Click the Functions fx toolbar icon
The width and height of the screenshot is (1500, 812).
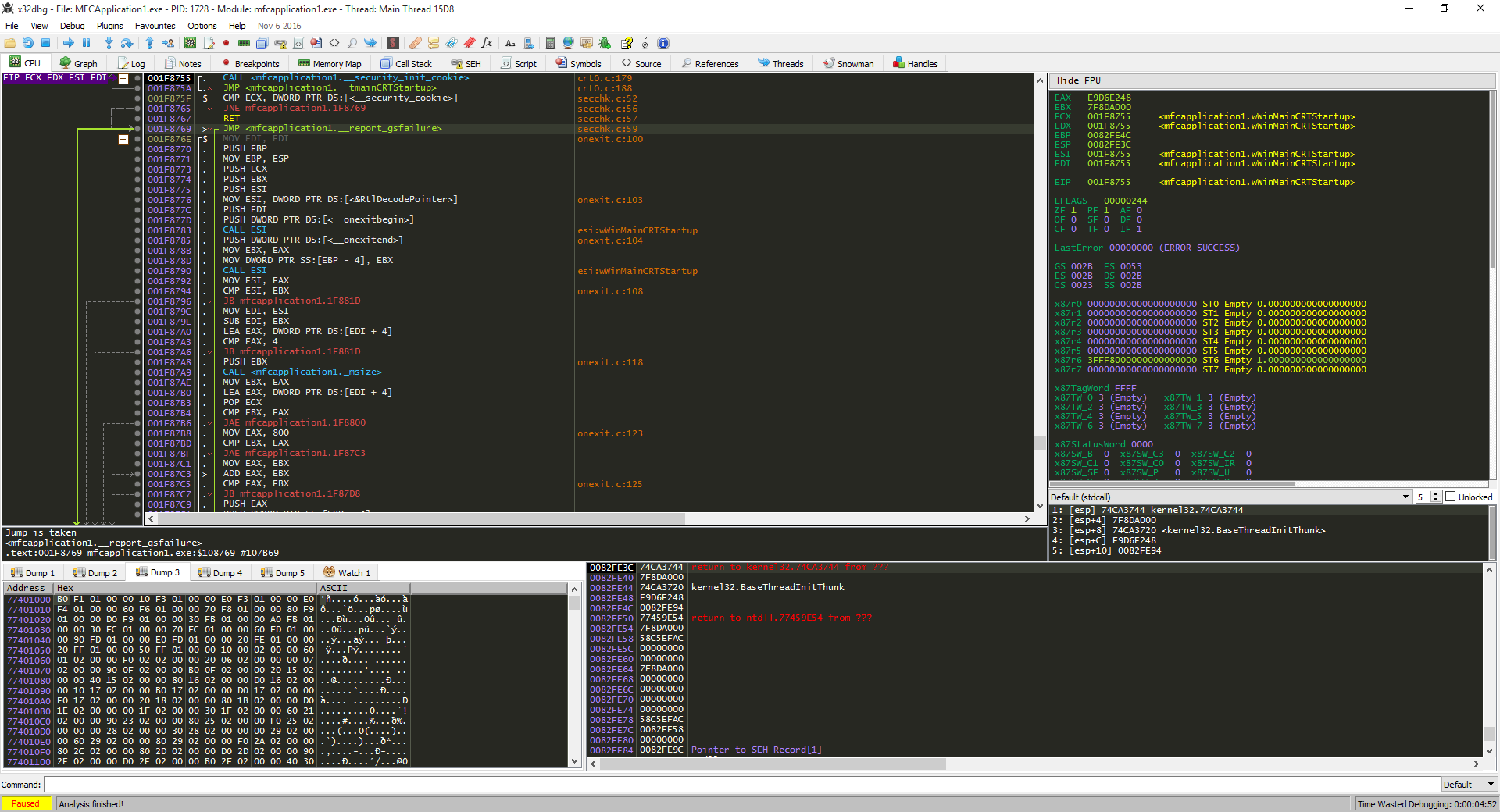point(487,43)
